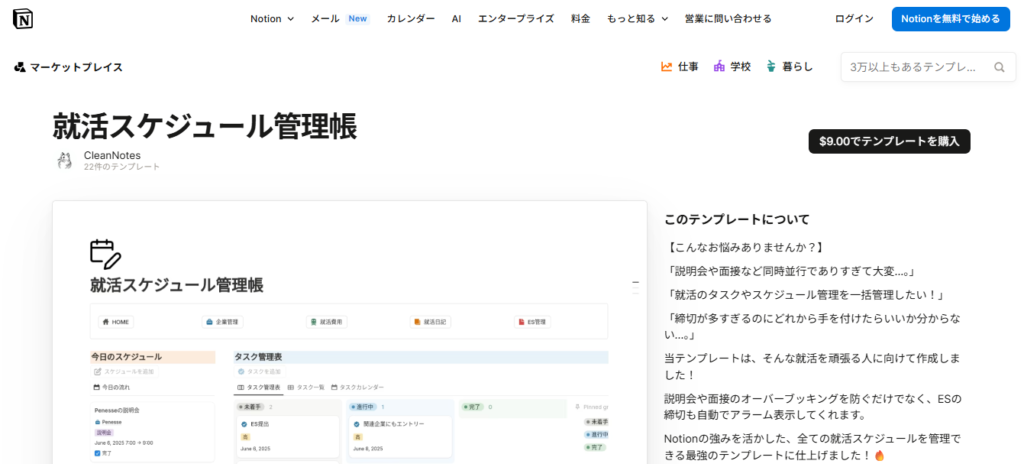Click the search magnifier icon
This screenshot has width=1024, height=464.
pyautogui.click(x=999, y=67)
